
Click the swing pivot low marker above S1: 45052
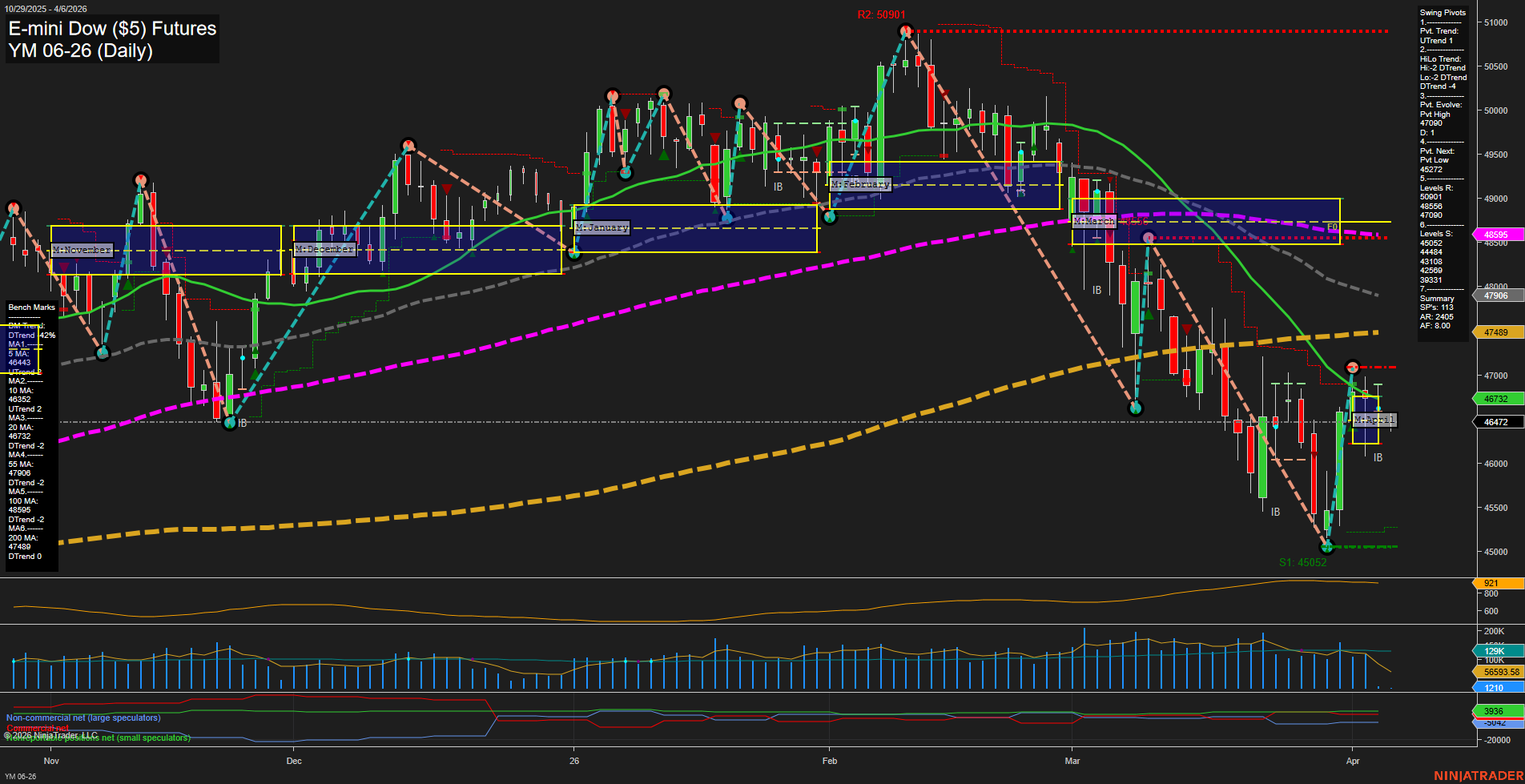(x=1327, y=546)
